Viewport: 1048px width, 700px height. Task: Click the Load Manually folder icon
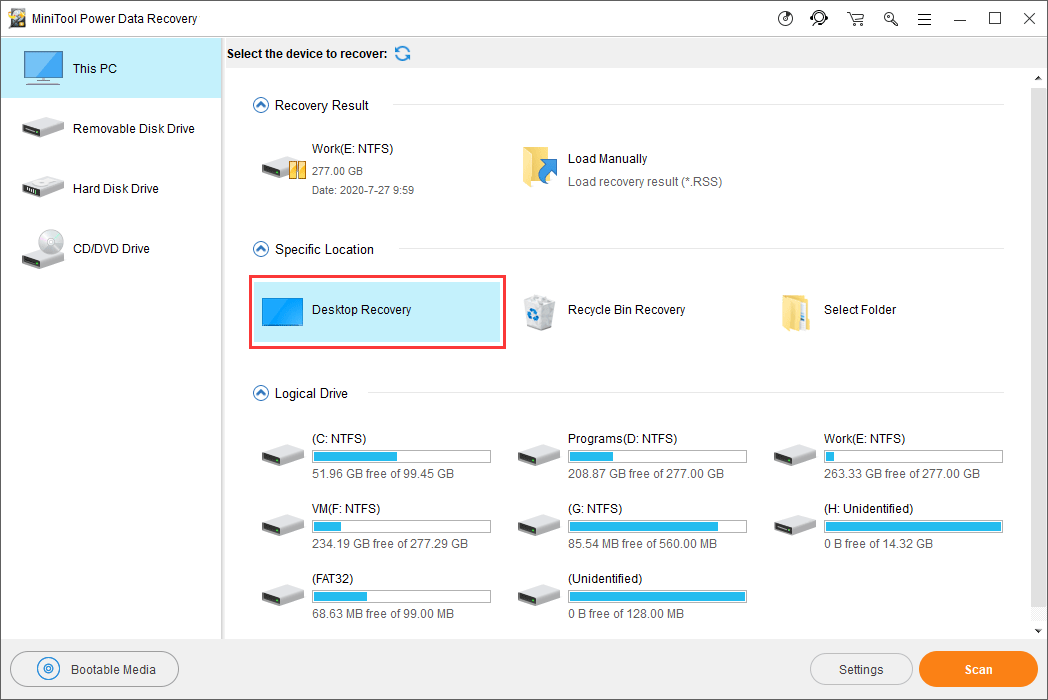coord(539,166)
